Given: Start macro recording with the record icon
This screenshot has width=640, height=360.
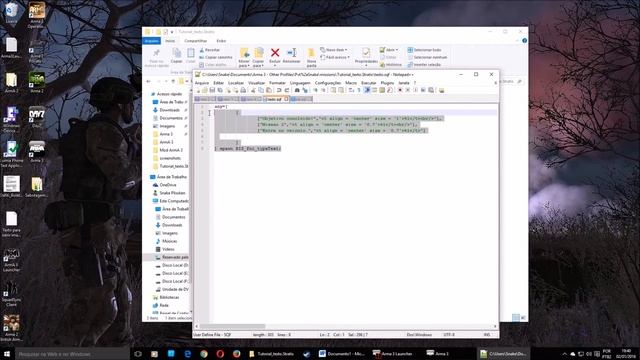Looking at the screenshot, I should (400, 90).
